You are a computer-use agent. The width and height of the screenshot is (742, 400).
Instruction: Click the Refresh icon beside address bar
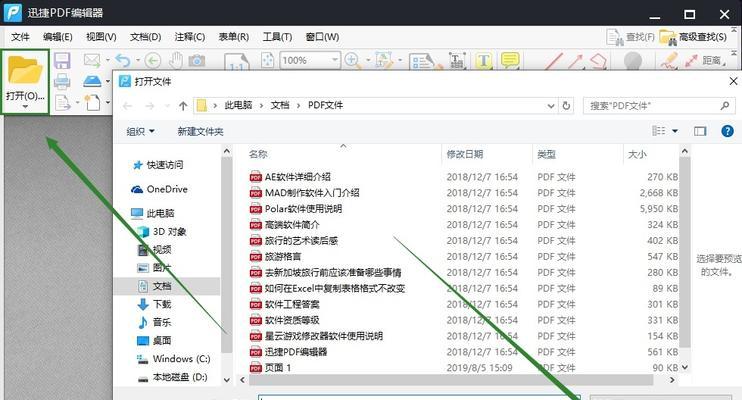tap(566, 106)
